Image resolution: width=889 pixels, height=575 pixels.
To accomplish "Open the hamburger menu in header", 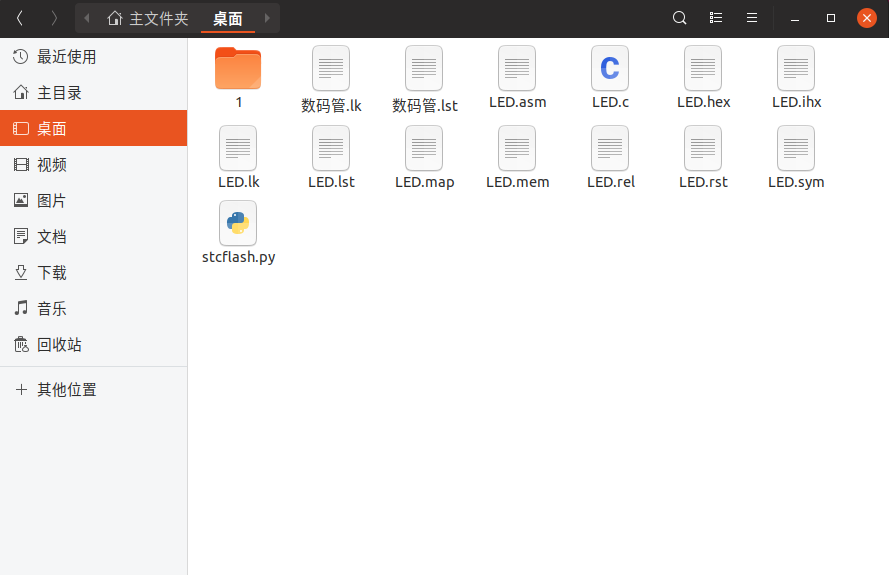I will pos(752,18).
